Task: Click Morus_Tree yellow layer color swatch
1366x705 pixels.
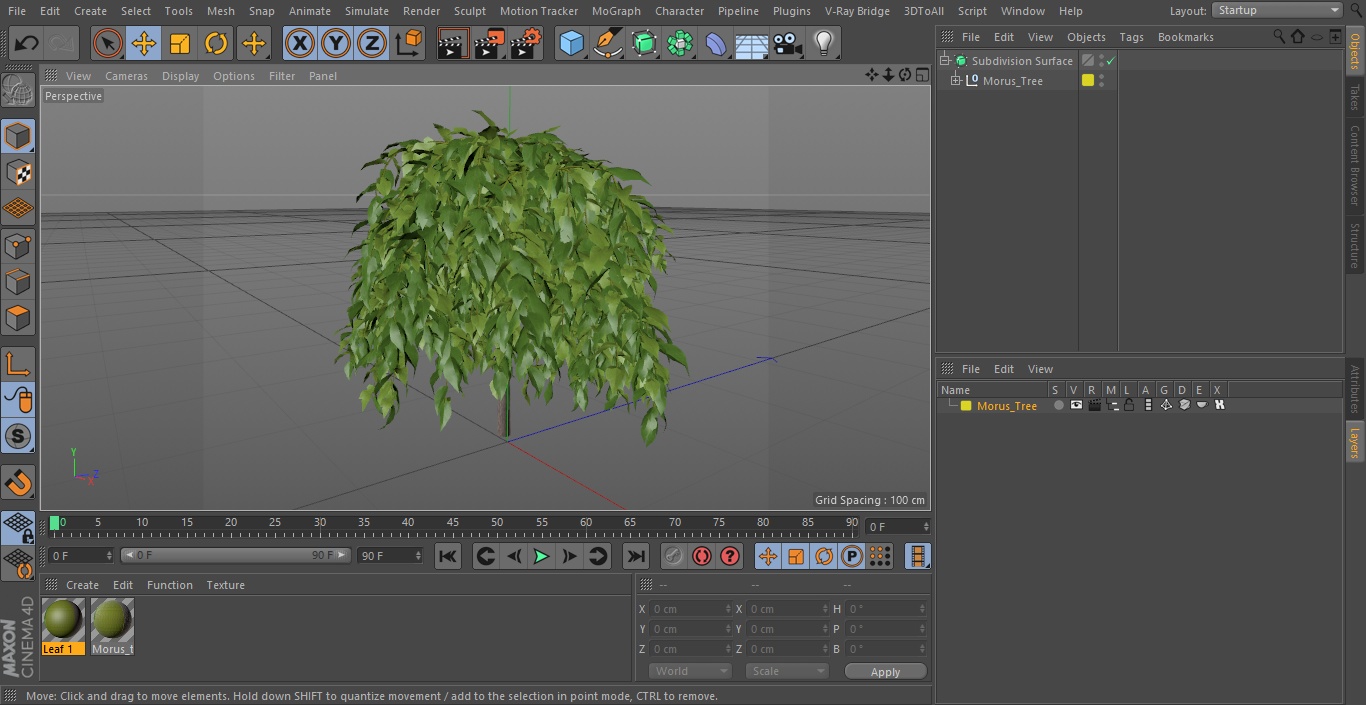Action: (x=966, y=405)
